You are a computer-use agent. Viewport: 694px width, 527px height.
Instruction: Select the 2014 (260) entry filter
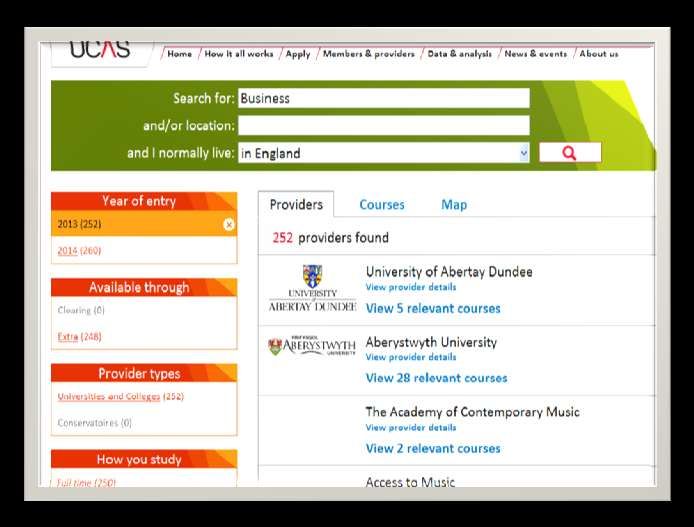point(79,250)
